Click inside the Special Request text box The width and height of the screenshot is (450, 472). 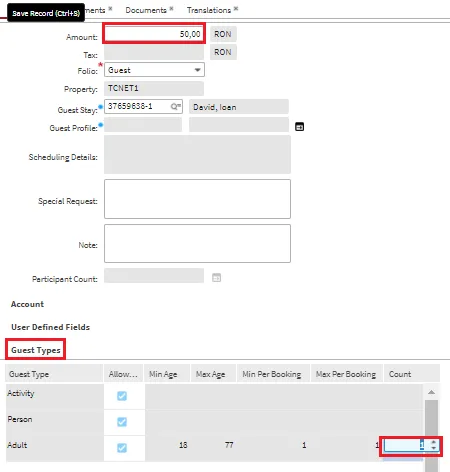197,199
